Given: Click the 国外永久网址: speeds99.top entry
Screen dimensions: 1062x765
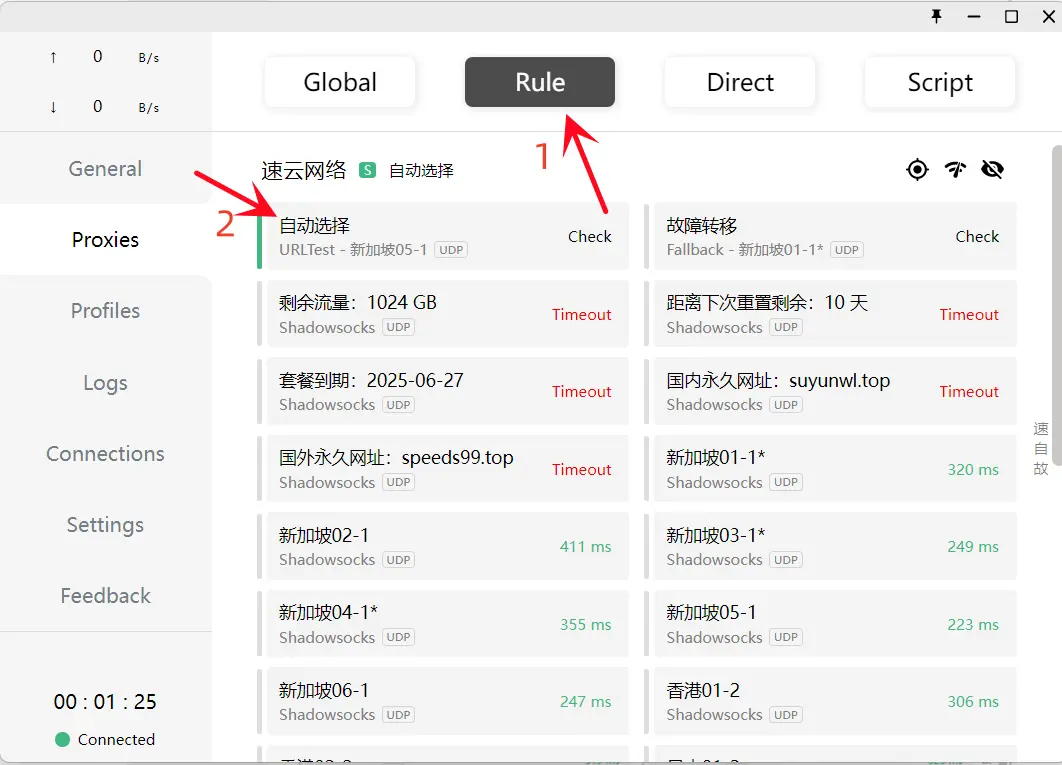Looking at the screenshot, I should point(444,468).
